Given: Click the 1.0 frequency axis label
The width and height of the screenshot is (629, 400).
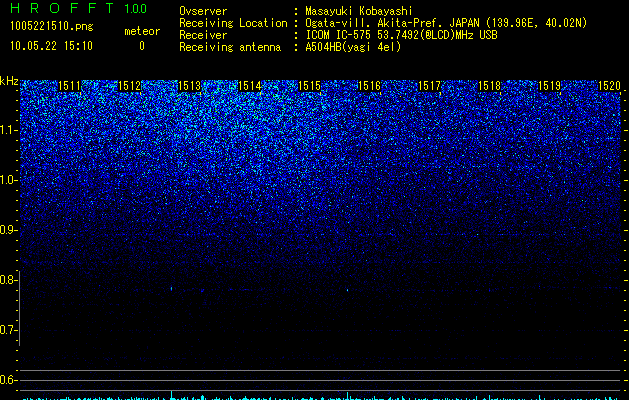Looking at the screenshot, I should [x=8, y=180].
